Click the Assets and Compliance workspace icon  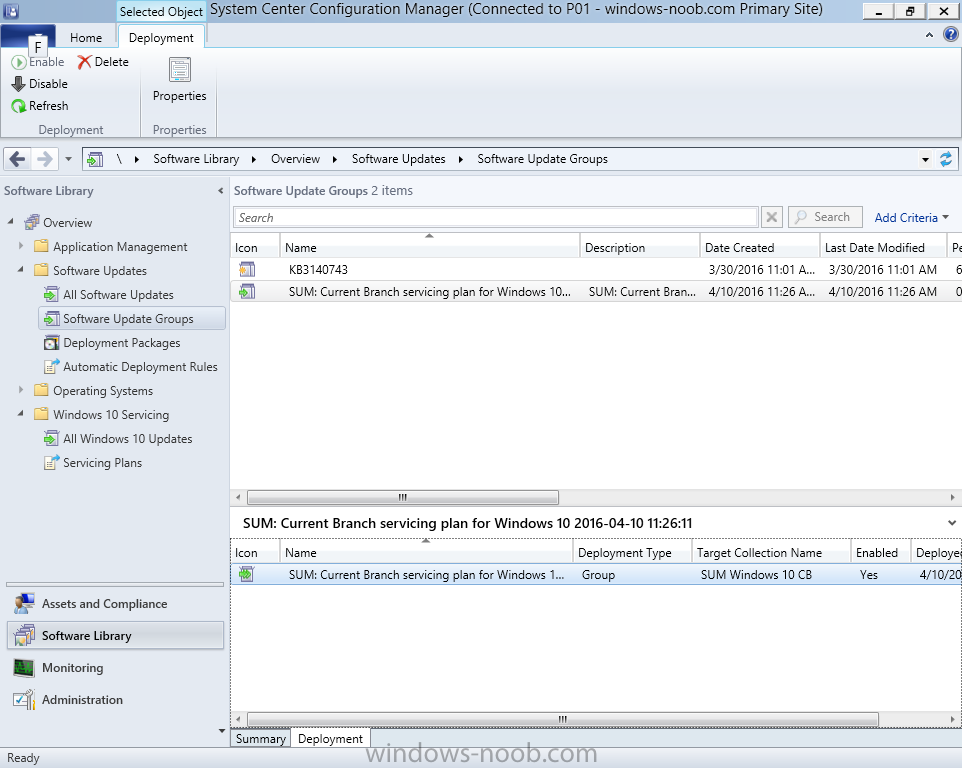[x=25, y=604]
